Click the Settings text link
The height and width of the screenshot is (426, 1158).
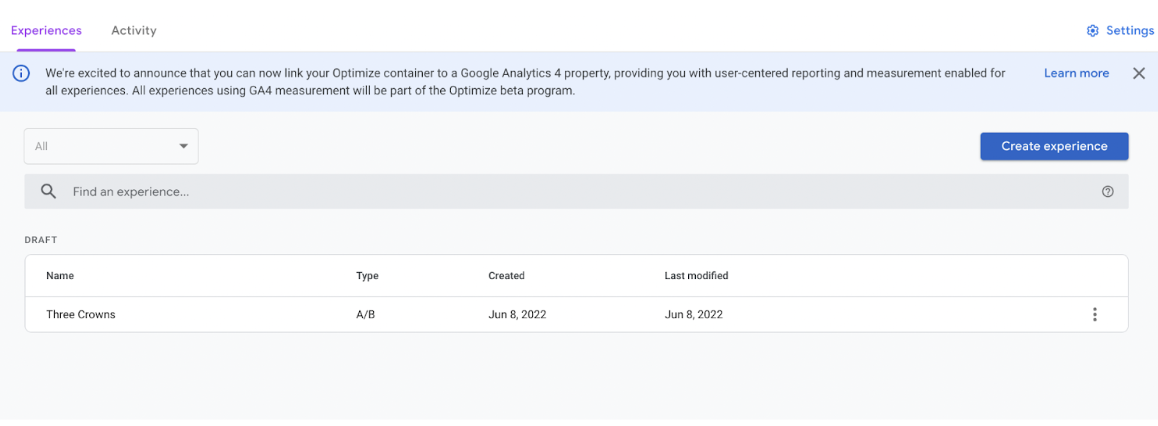coord(1129,31)
